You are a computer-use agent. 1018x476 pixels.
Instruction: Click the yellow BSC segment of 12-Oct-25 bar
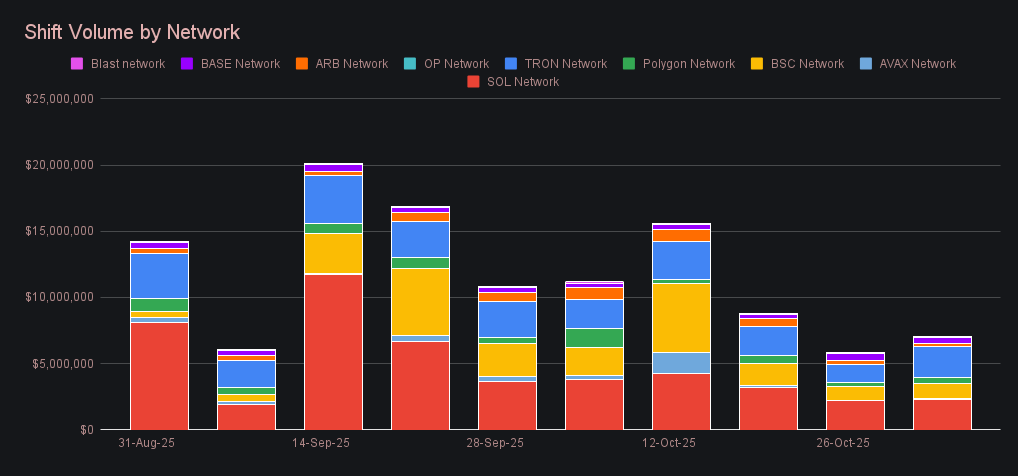pos(681,317)
